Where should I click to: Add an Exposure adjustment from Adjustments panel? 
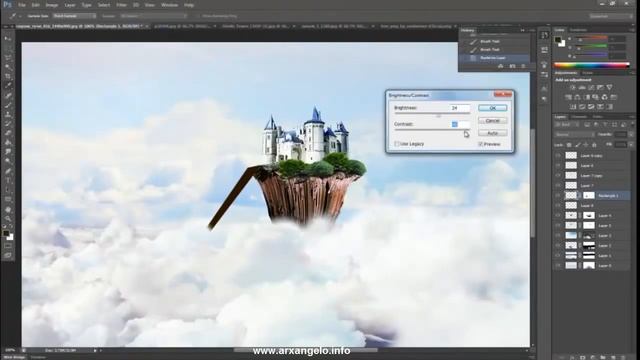pyautogui.click(x=600, y=87)
